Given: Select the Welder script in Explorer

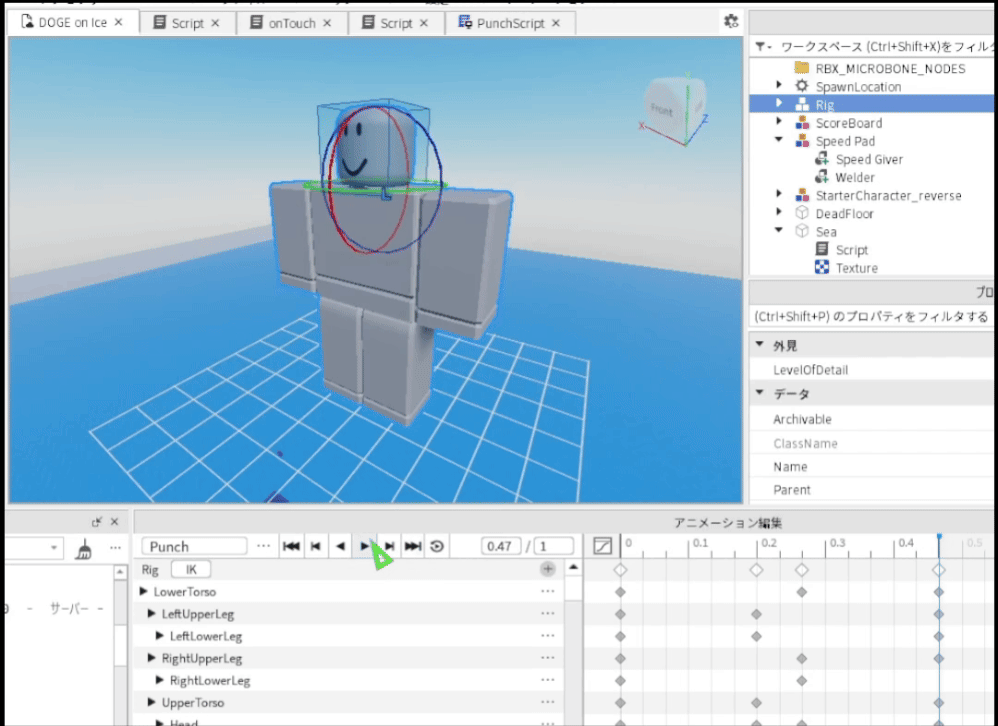Looking at the screenshot, I should click(855, 177).
